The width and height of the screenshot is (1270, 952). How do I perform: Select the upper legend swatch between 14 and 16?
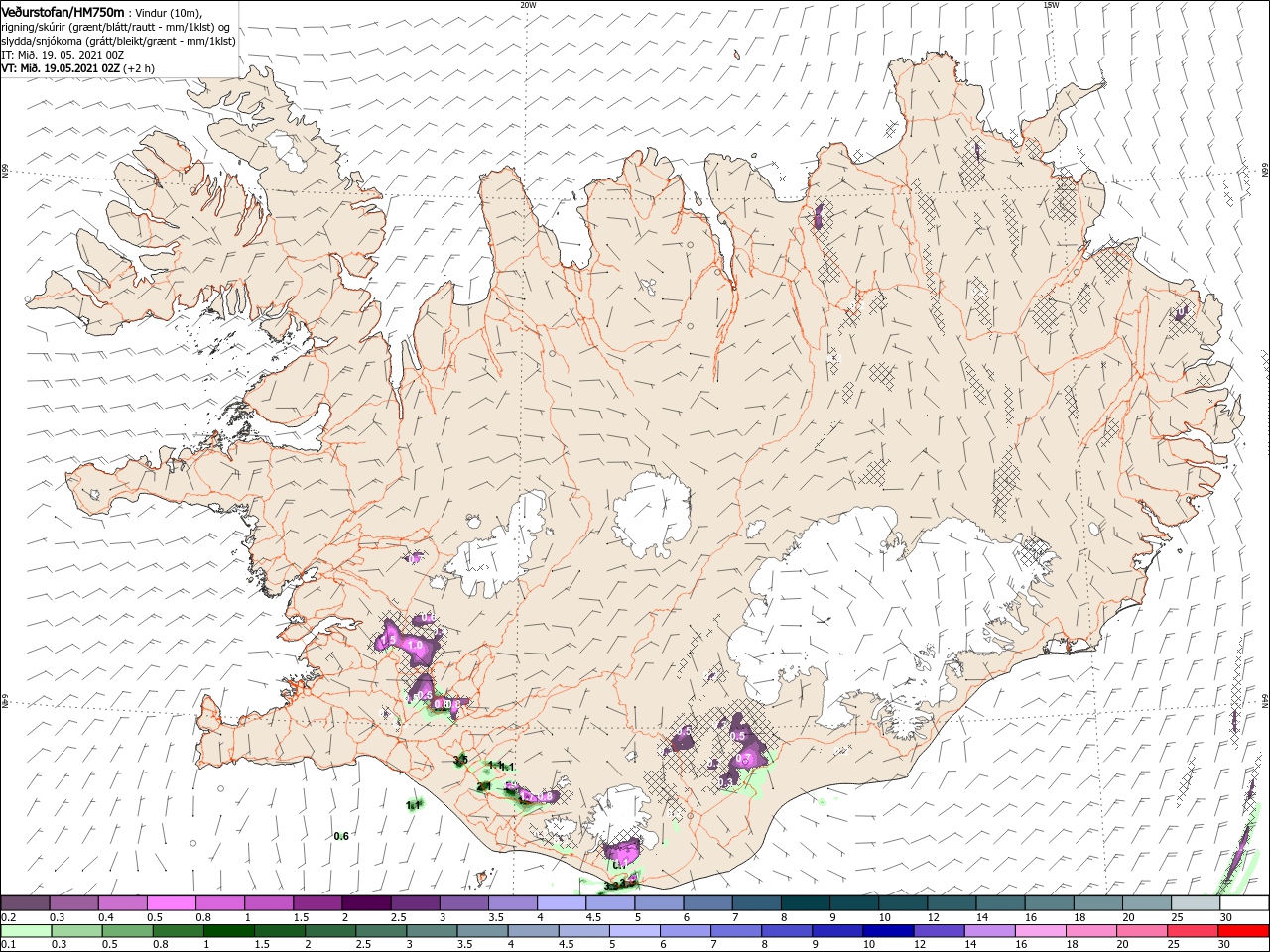[x=1000, y=903]
